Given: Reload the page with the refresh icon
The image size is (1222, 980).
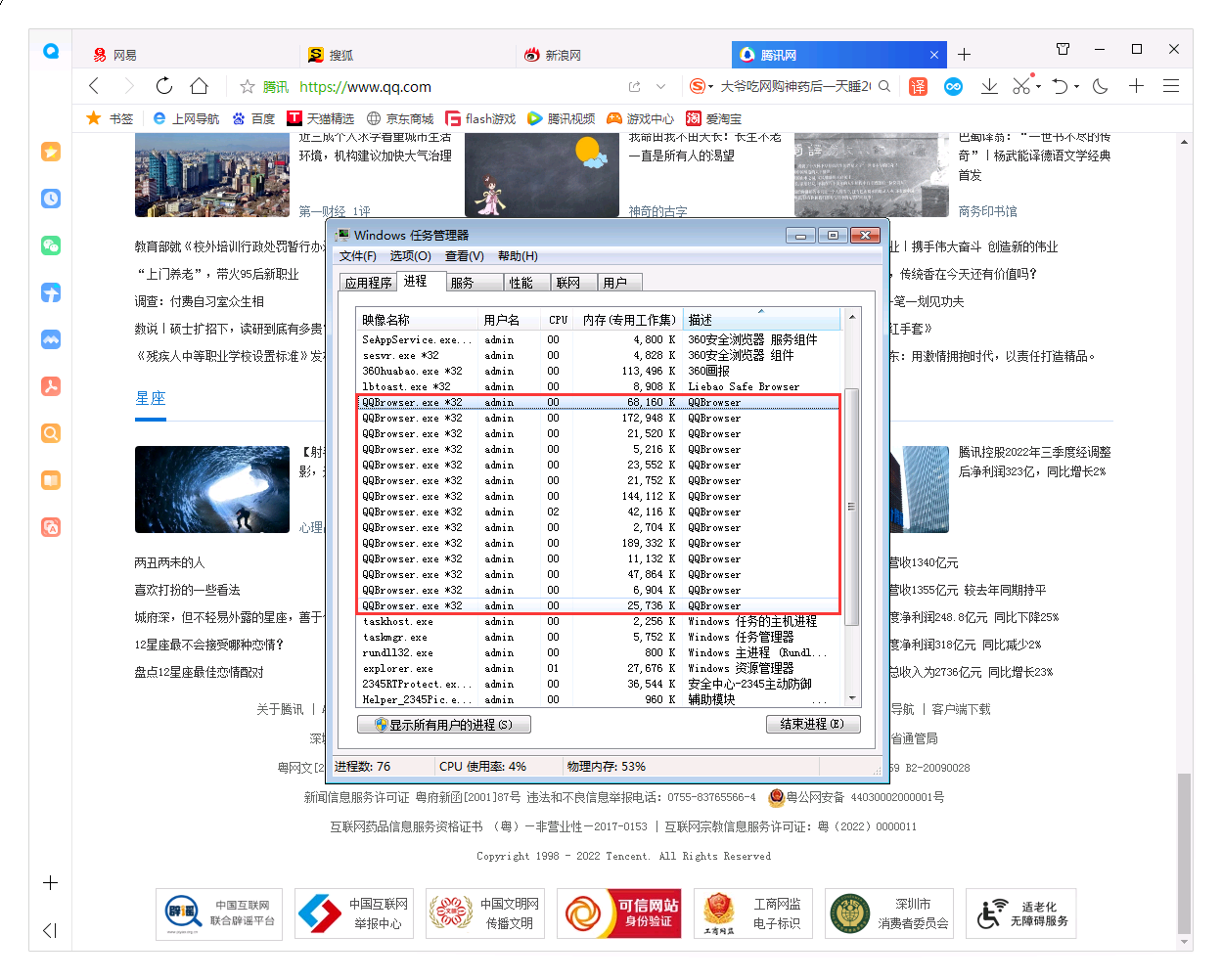Looking at the screenshot, I should pyautogui.click(x=163, y=86).
